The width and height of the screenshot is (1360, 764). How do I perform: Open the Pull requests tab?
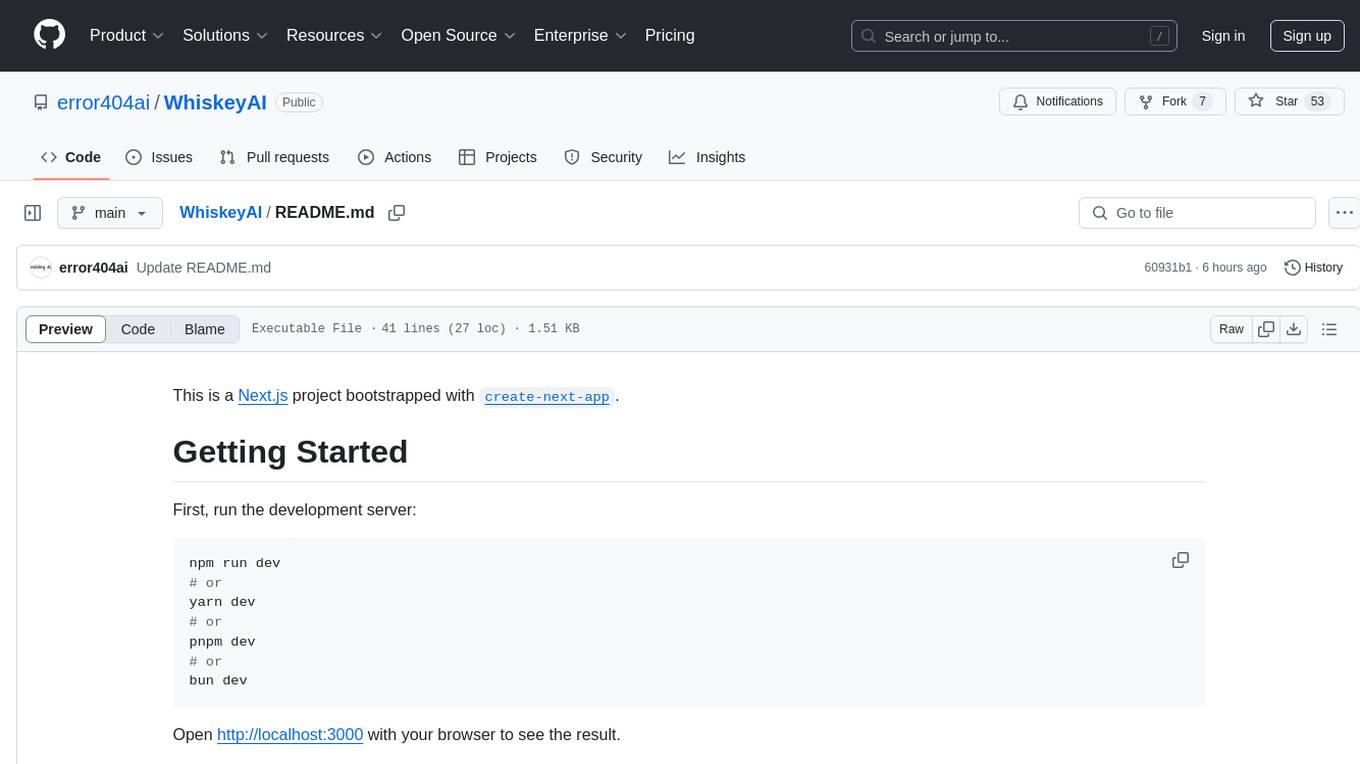click(x=274, y=157)
